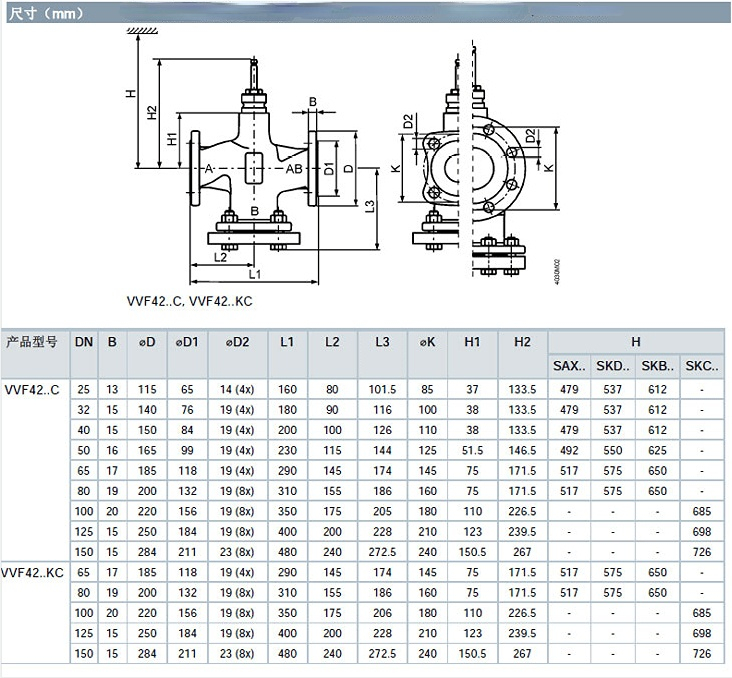This screenshot has width=732, height=678.
Task: Click the merged H header above the actuator columns
Action: point(635,341)
